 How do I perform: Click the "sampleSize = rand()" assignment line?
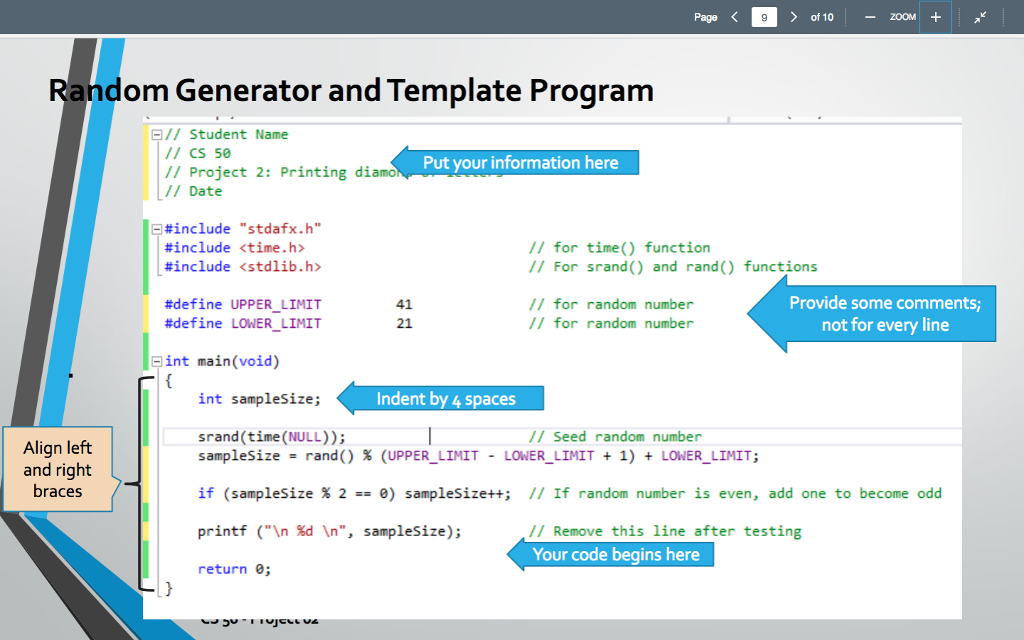(x=479, y=456)
